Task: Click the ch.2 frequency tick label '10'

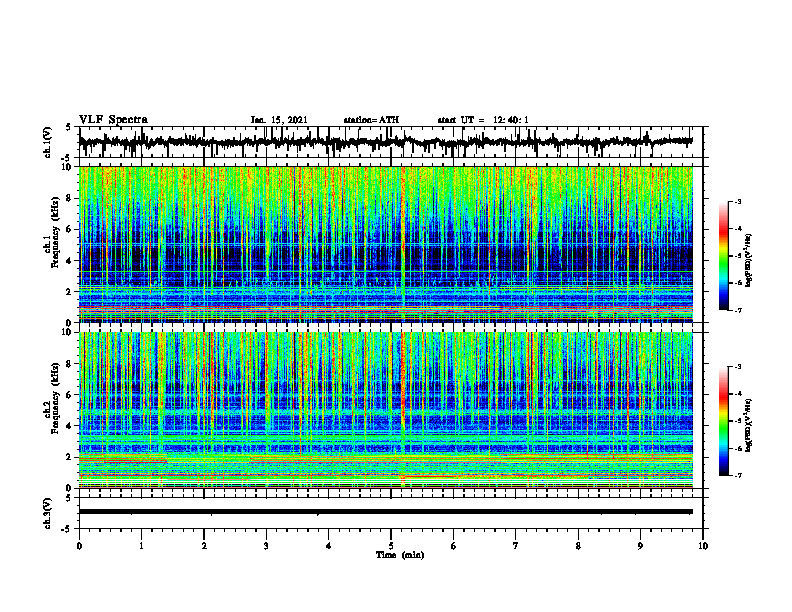Action: [68, 333]
